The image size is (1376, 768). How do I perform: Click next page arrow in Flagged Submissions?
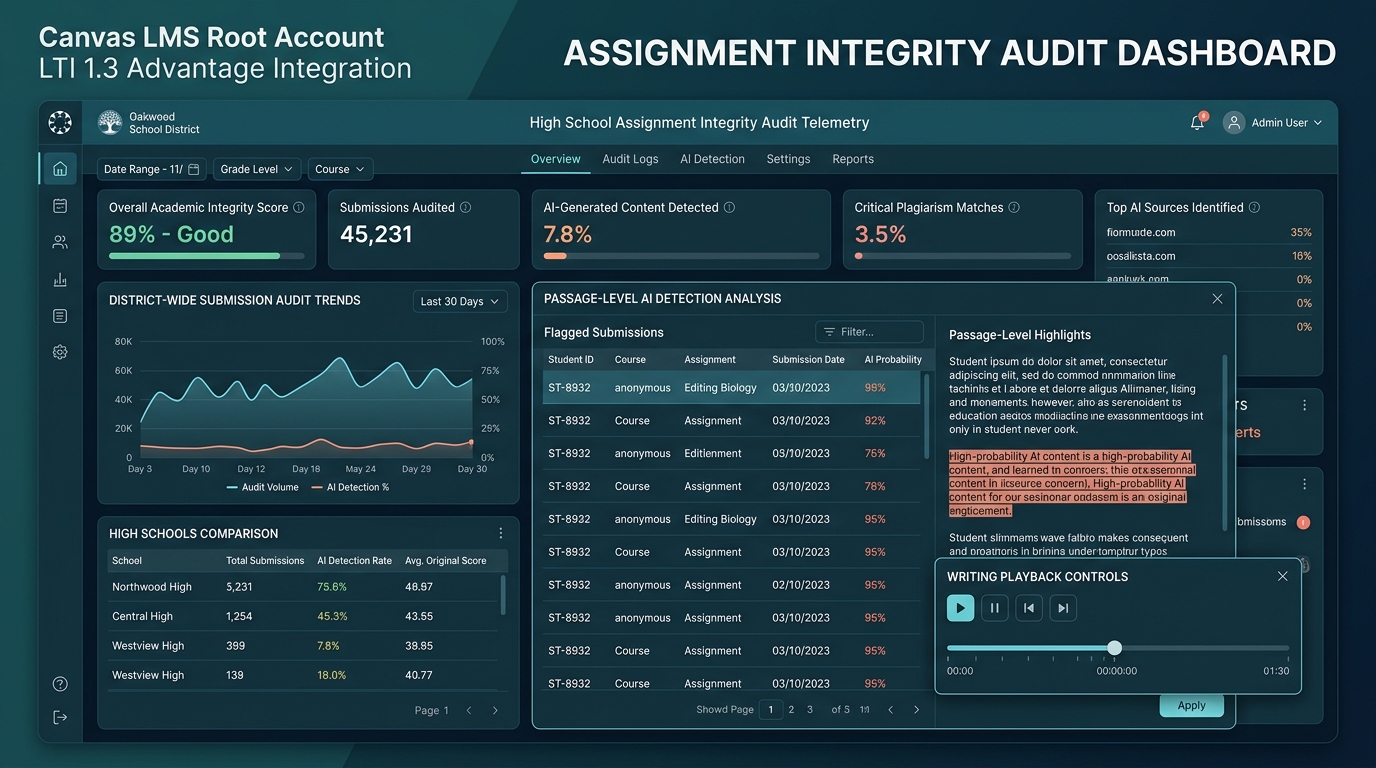point(917,710)
